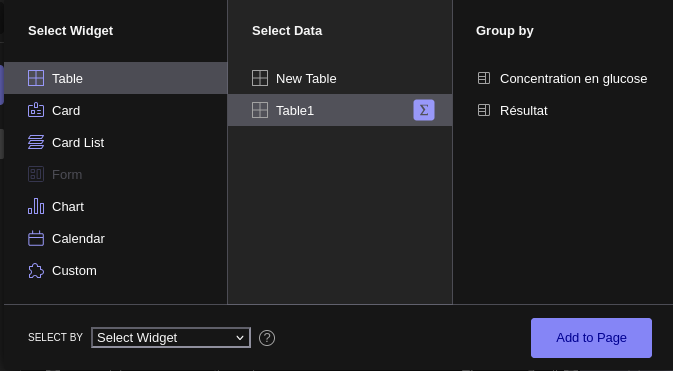Click the Card List stacked icon

[36, 142]
